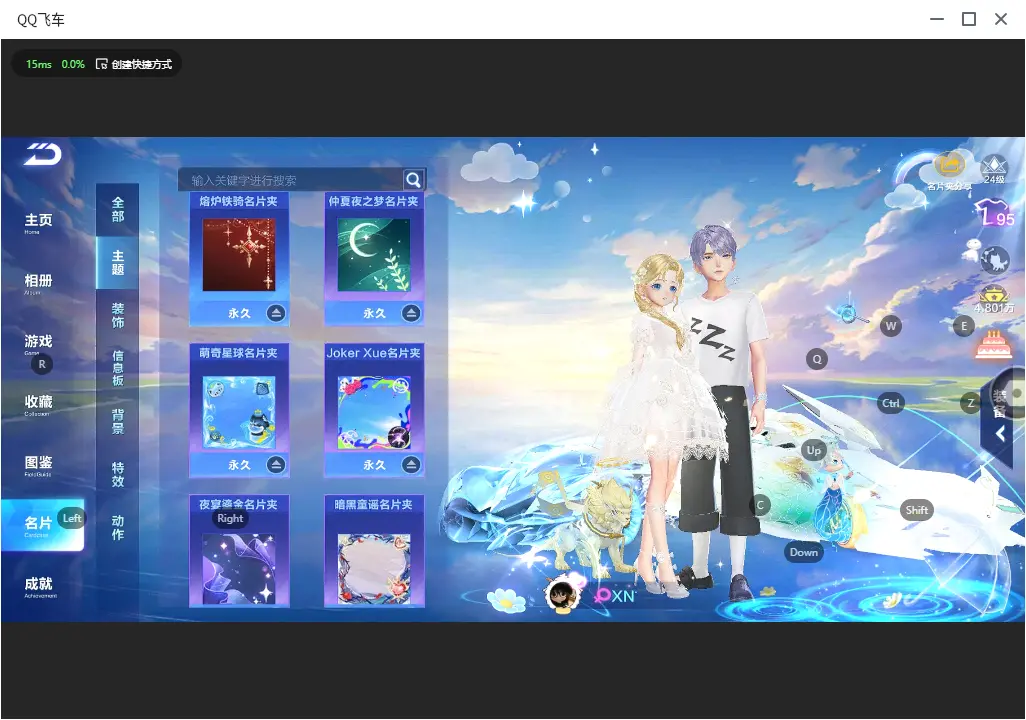The height and width of the screenshot is (720, 1026).
Task: Go to the 主页 Home menu
Action: [x=38, y=223]
